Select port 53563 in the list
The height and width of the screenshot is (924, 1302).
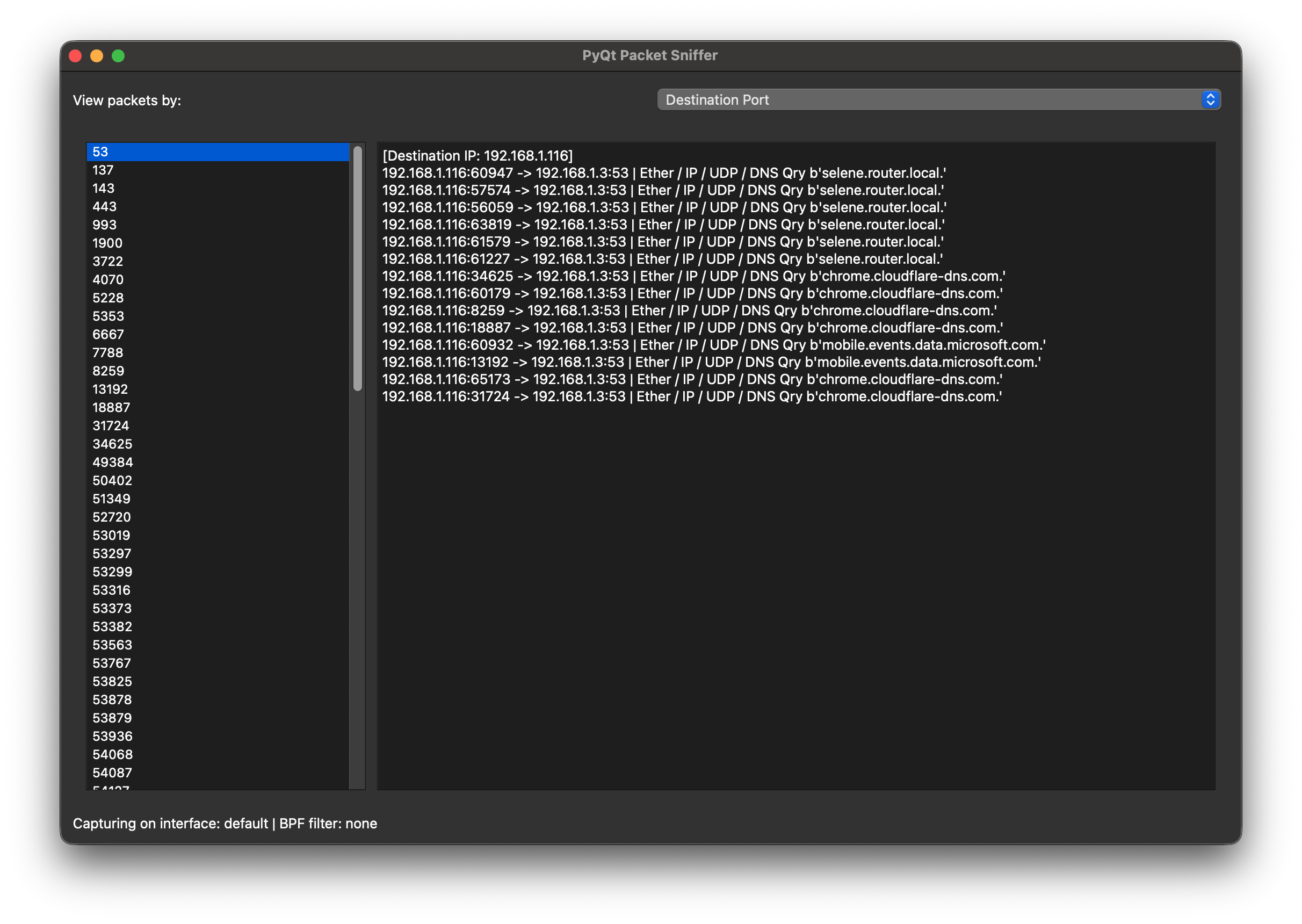112,645
